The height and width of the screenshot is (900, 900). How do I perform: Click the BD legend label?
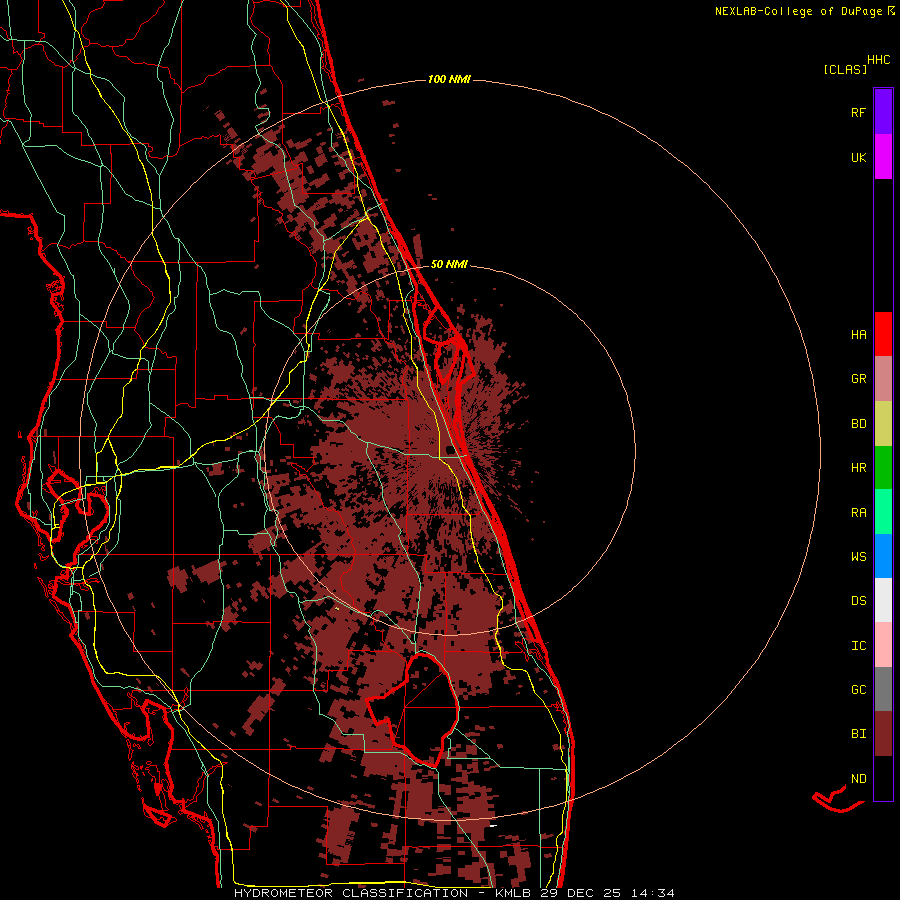[x=858, y=424]
